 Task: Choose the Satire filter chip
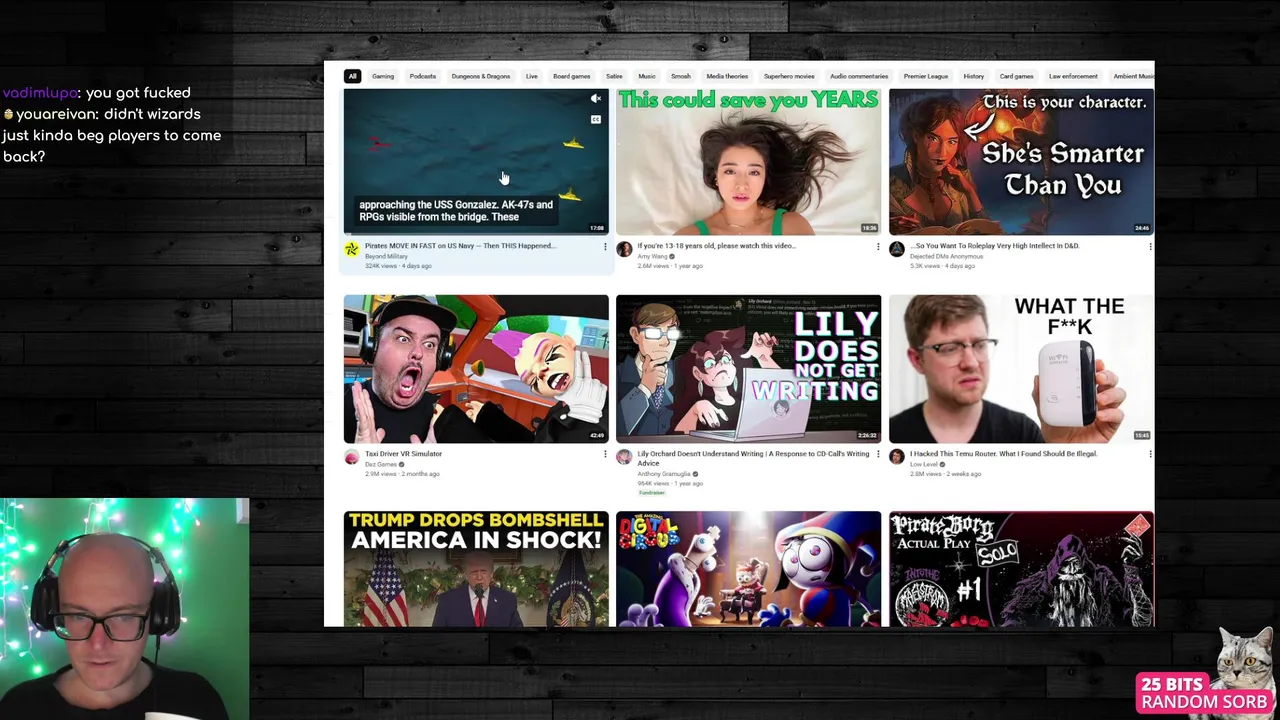(614, 76)
